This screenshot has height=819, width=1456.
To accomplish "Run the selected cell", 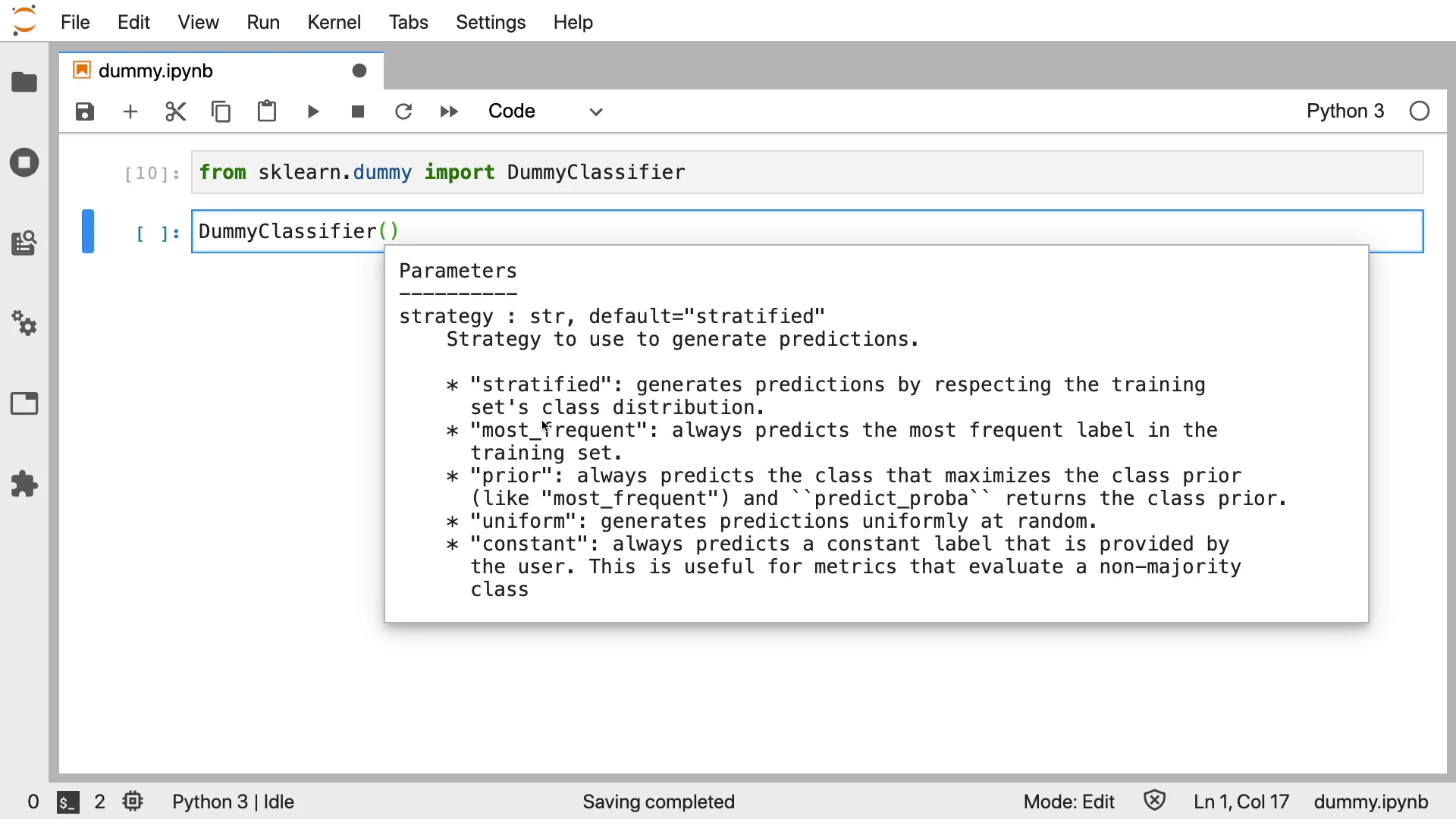I will [x=313, y=112].
